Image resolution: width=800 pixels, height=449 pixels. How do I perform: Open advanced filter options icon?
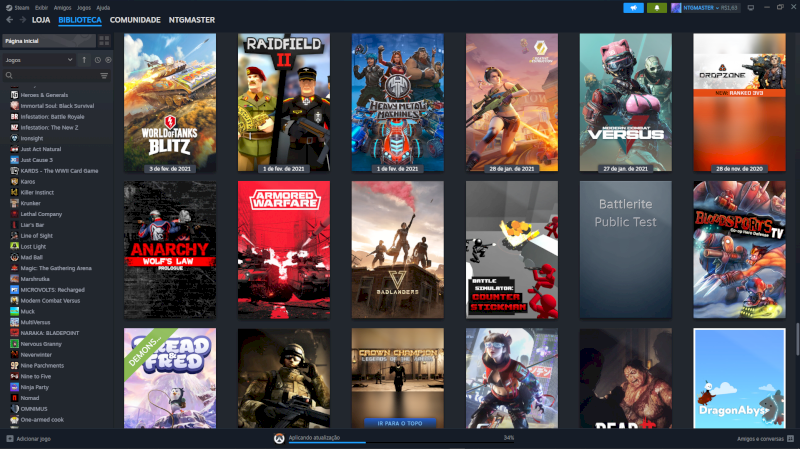pos(104,76)
